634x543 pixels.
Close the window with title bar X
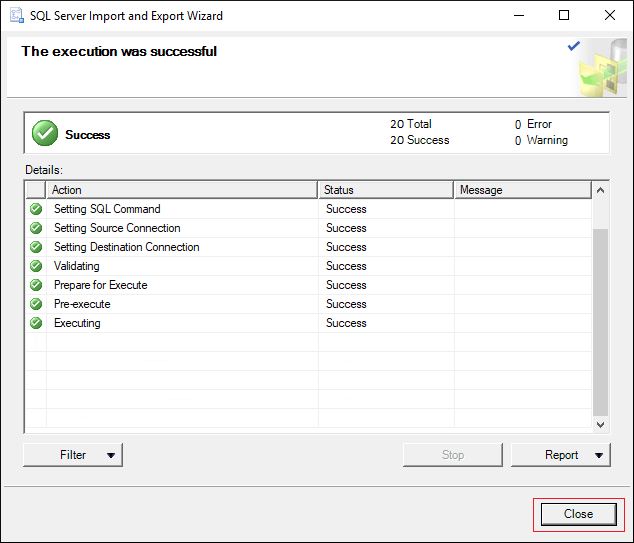tap(610, 15)
